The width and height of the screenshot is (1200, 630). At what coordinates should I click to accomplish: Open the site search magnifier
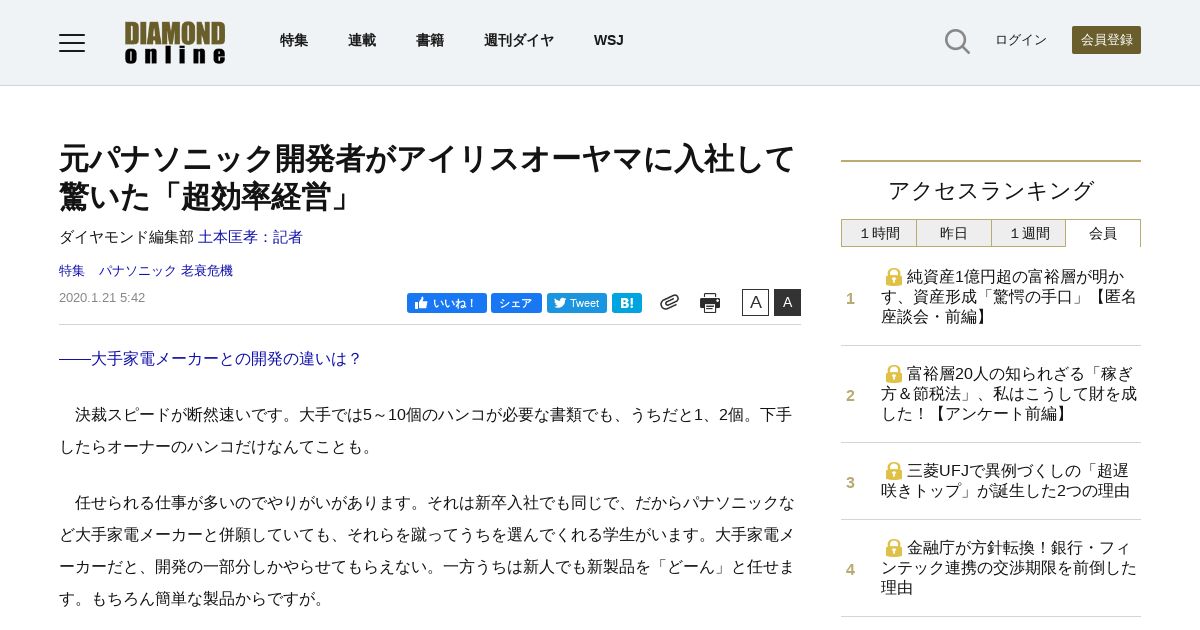(957, 41)
